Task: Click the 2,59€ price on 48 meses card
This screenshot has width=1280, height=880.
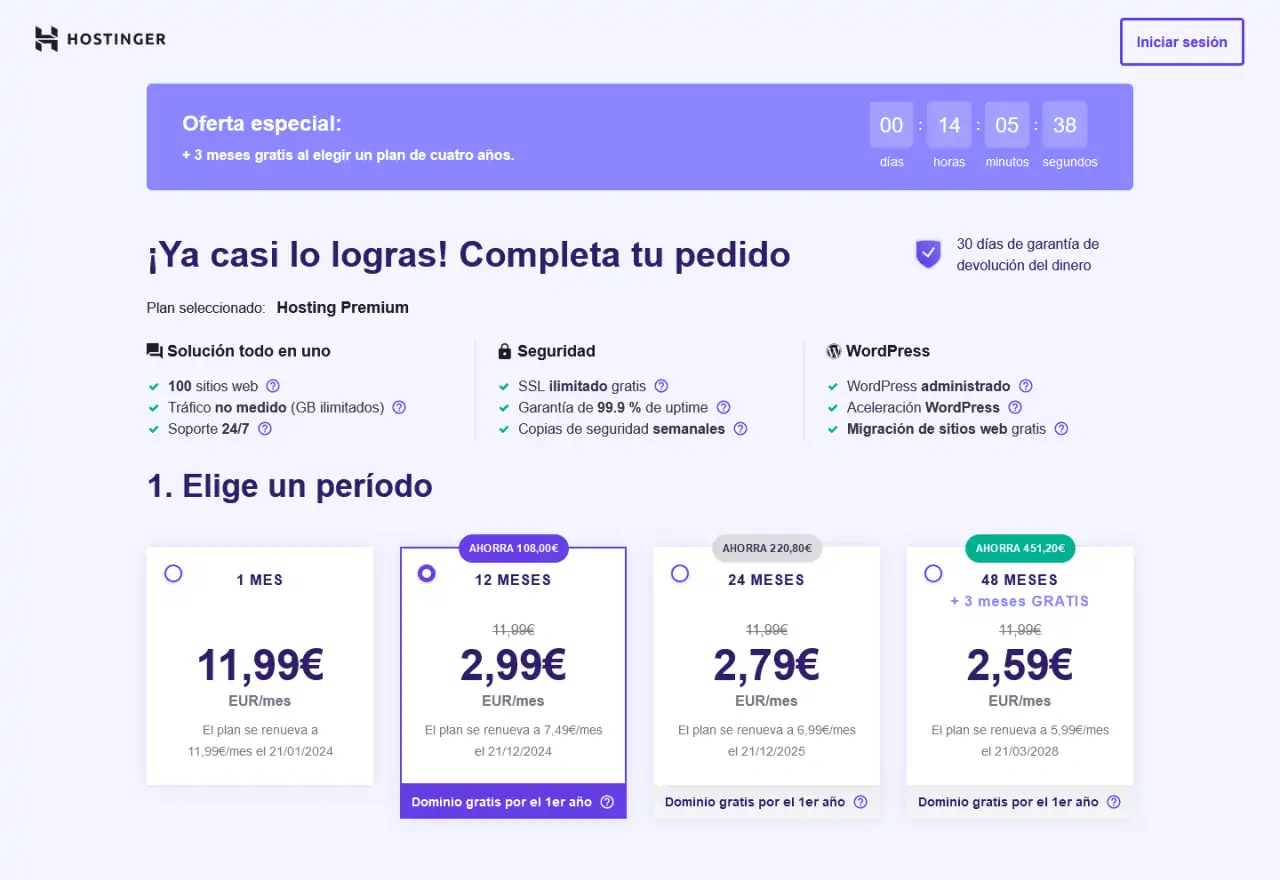Action: click(x=1020, y=665)
